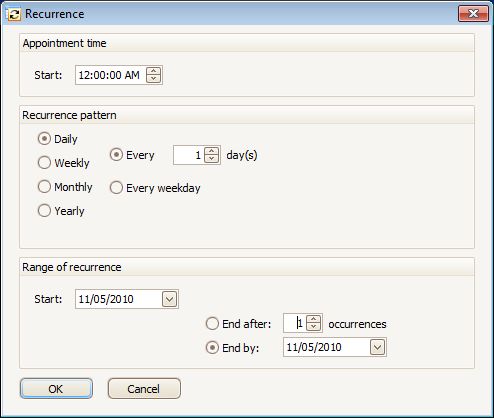Screen dimensions: 494x418
Task: Confirm with the OK button
Action: tap(56, 389)
